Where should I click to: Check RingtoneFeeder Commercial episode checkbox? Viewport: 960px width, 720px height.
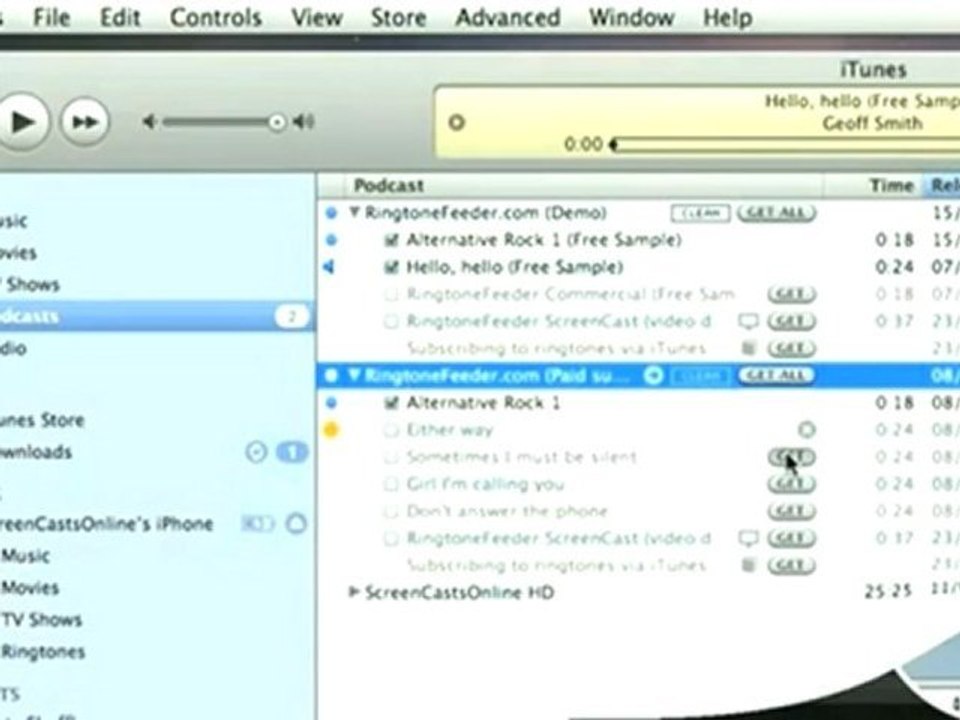(x=391, y=294)
